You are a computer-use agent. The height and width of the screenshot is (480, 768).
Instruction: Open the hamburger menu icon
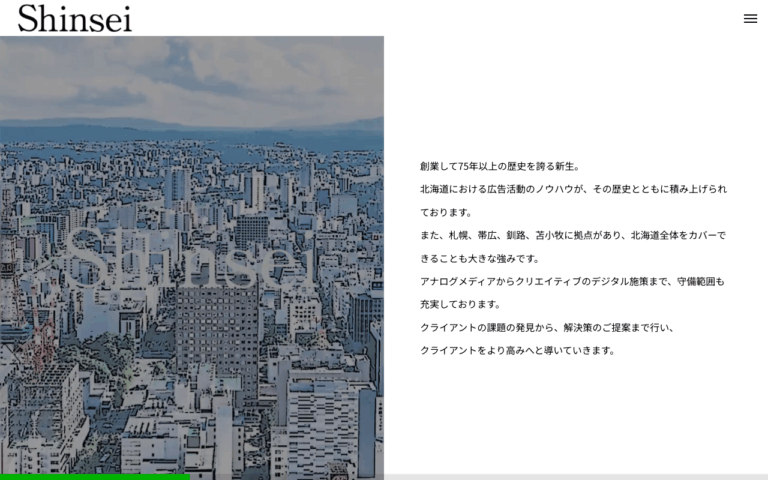click(750, 19)
